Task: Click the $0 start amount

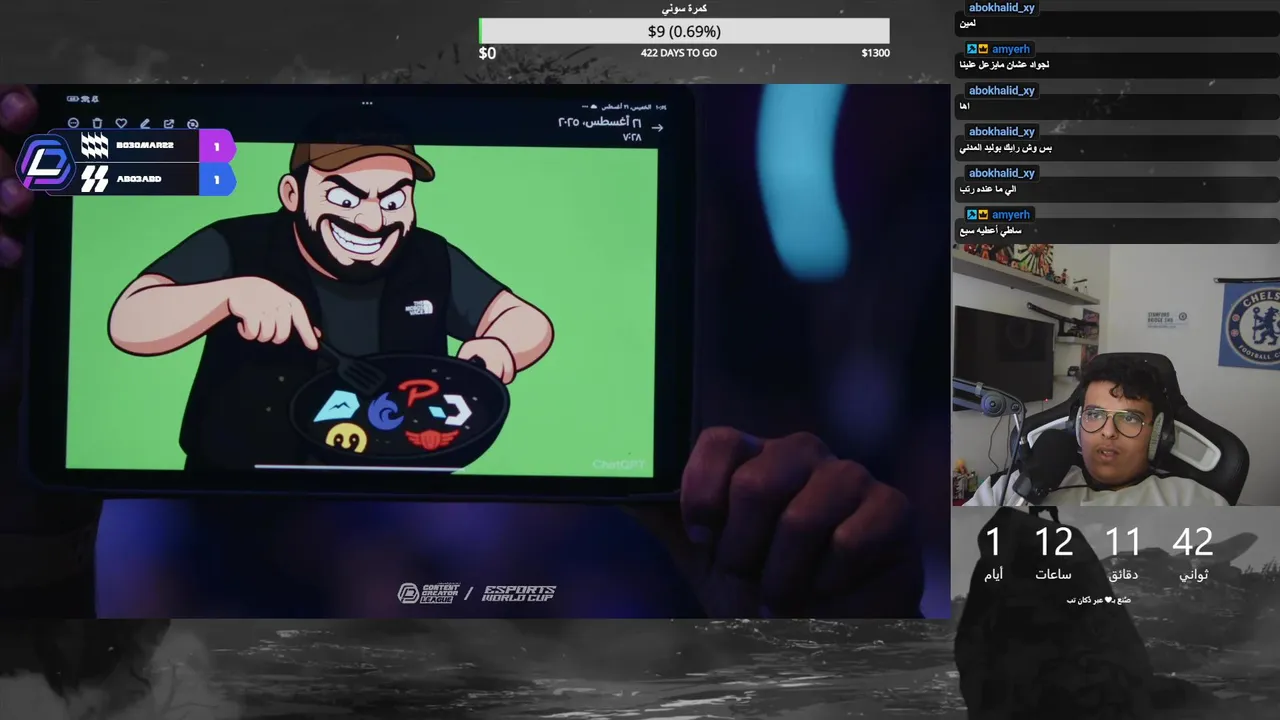Action: pos(487,53)
